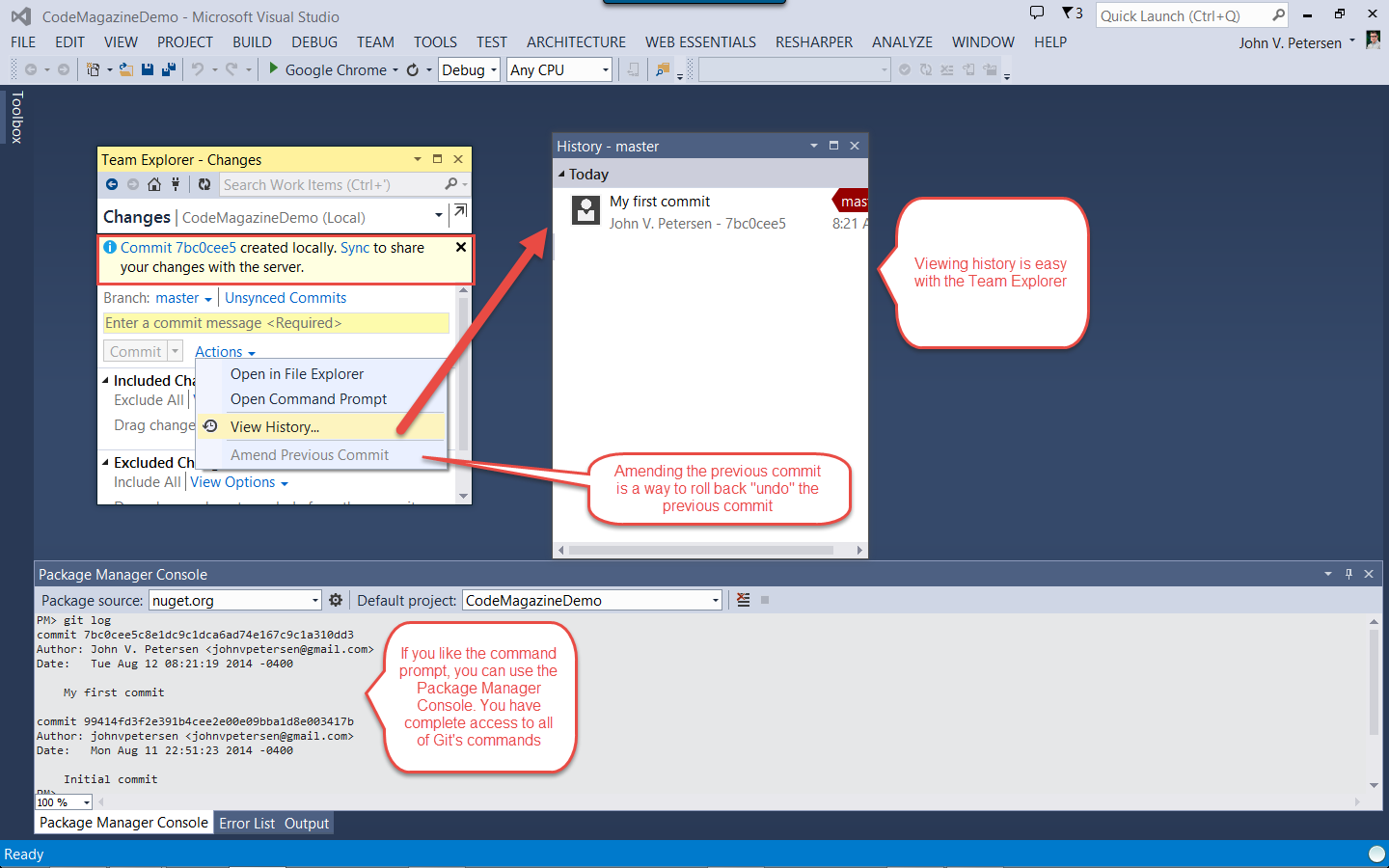Click the Save toolbar icon
1389x868 pixels.
pyautogui.click(x=148, y=69)
